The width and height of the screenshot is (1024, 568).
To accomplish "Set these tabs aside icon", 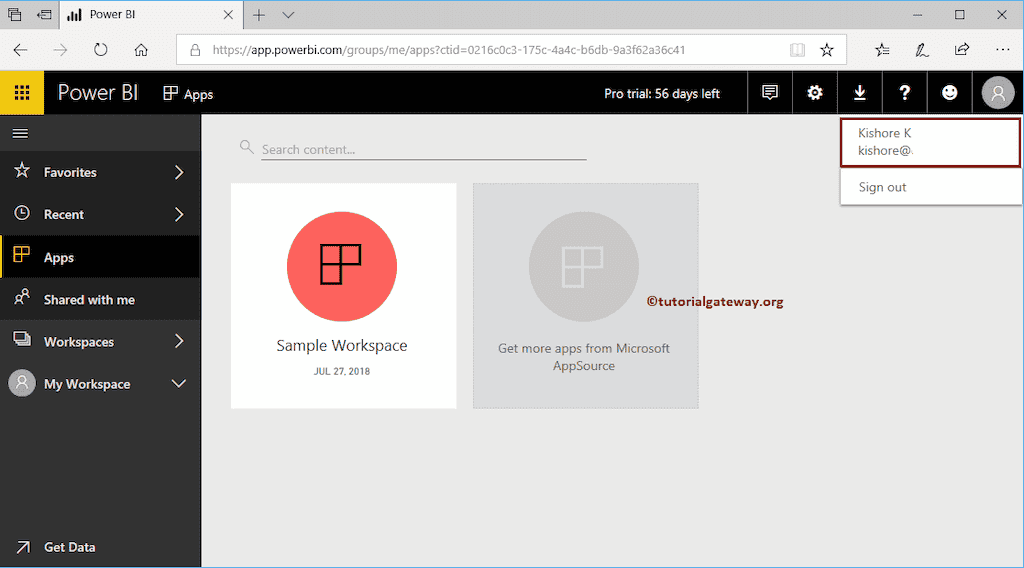I will click(44, 14).
